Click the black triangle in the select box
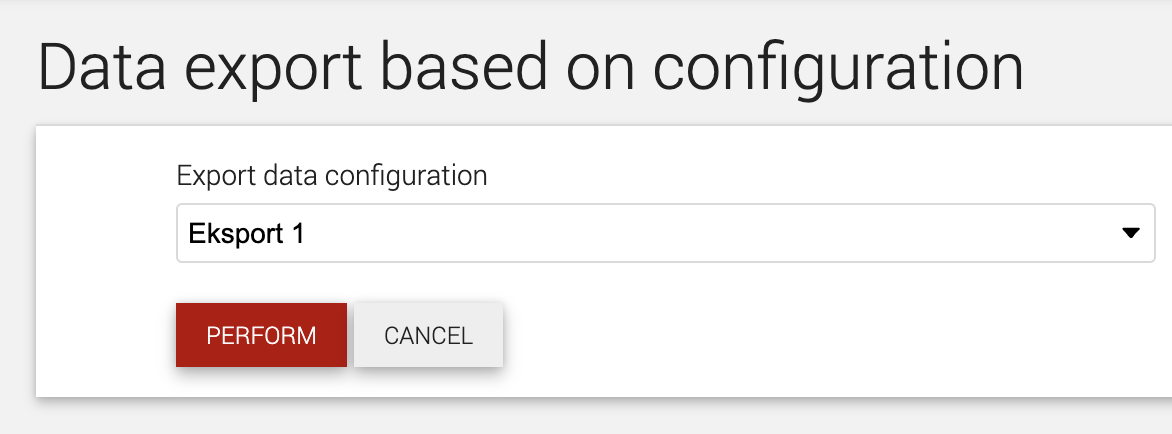The image size is (1172, 434). point(1130,234)
